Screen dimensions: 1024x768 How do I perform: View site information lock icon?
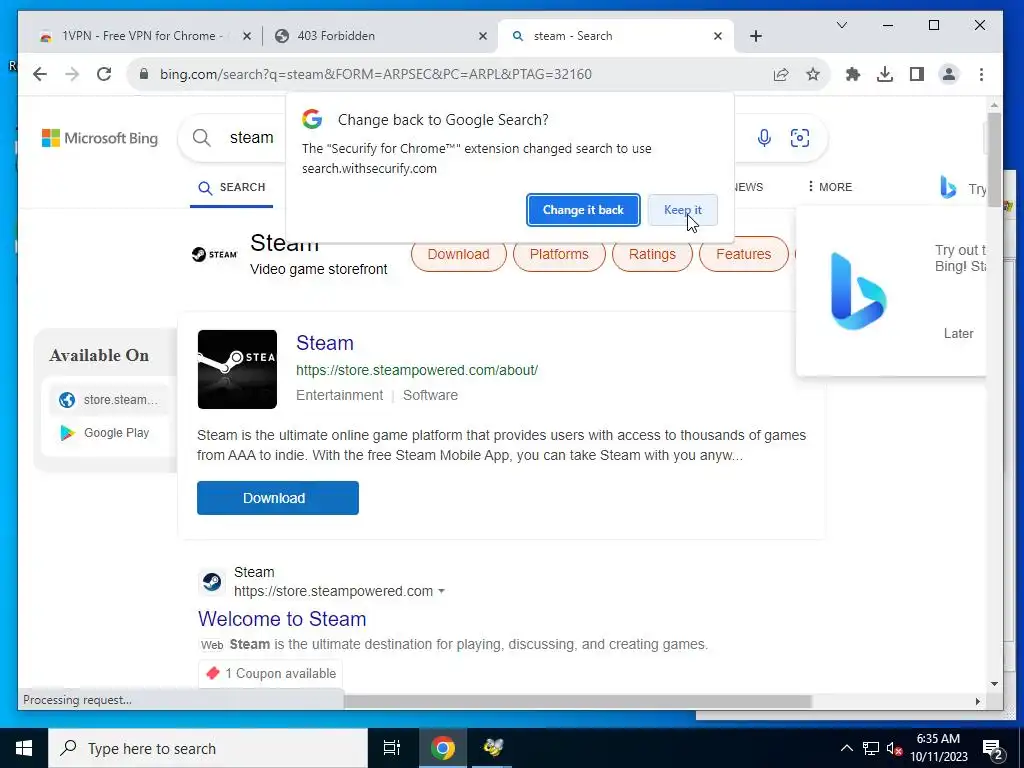point(144,74)
